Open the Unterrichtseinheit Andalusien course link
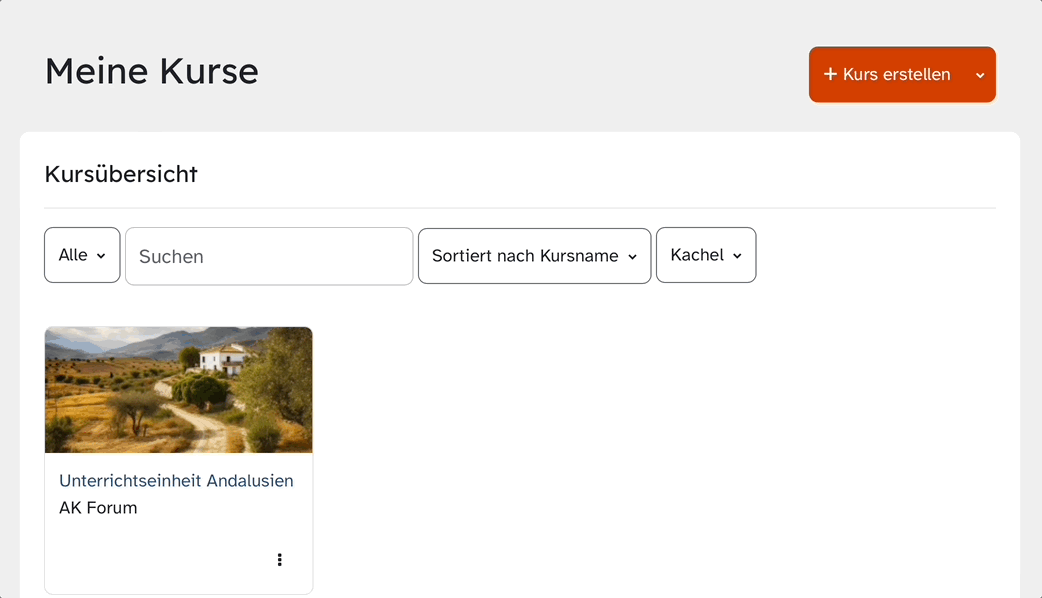The image size is (1042, 598). (176, 480)
